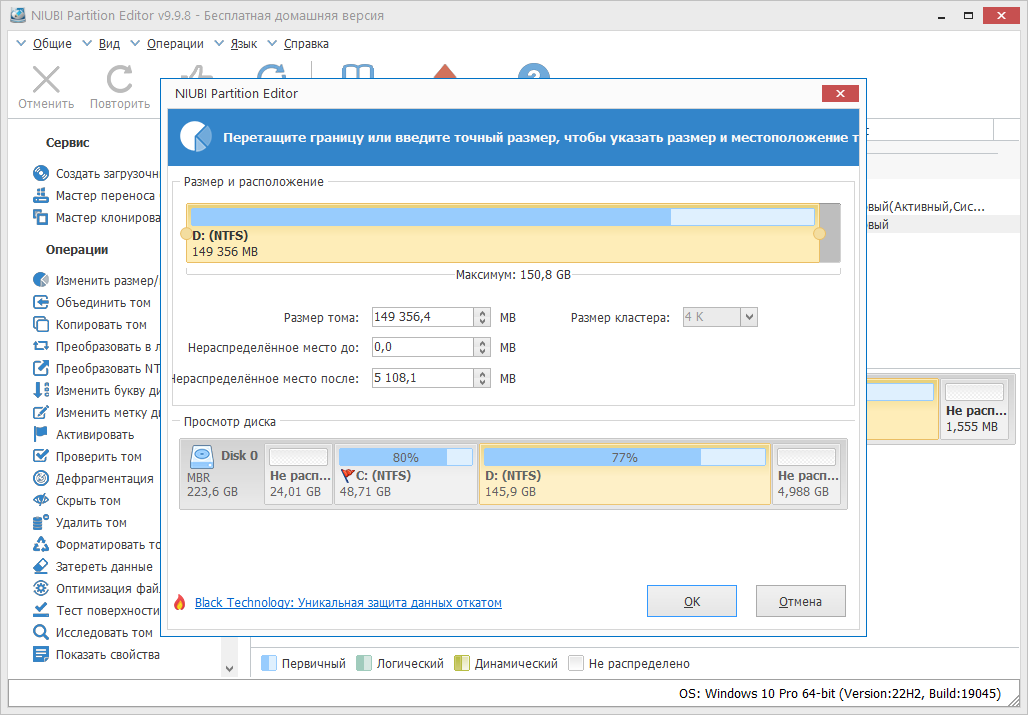
Task: Click the Отмена button
Action: pyautogui.click(x=801, y=601)
